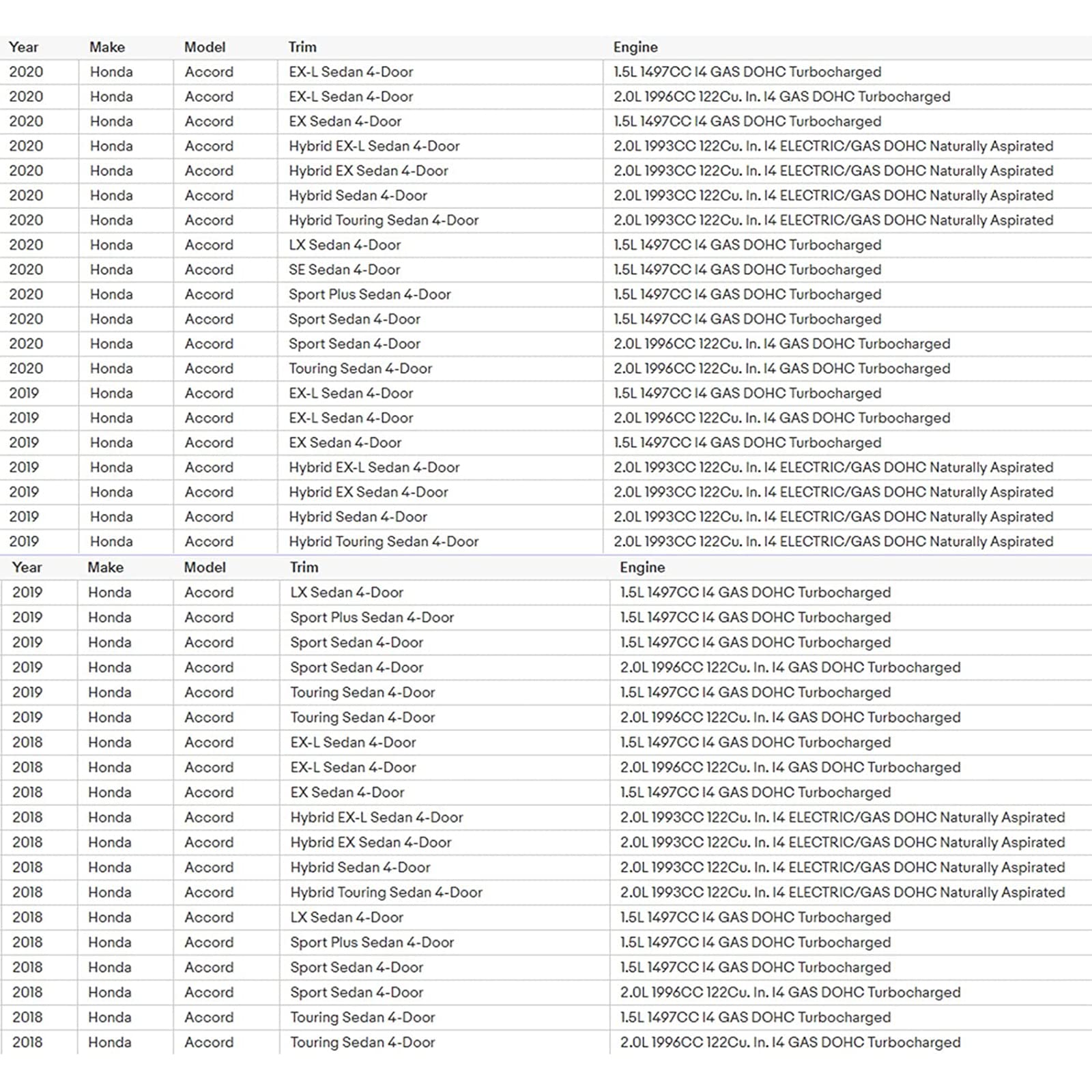The height and width of the screenshot is (1092, 1092).
Task: Select the Model header directly above the 2019 LX row
Action: point(205,567)
